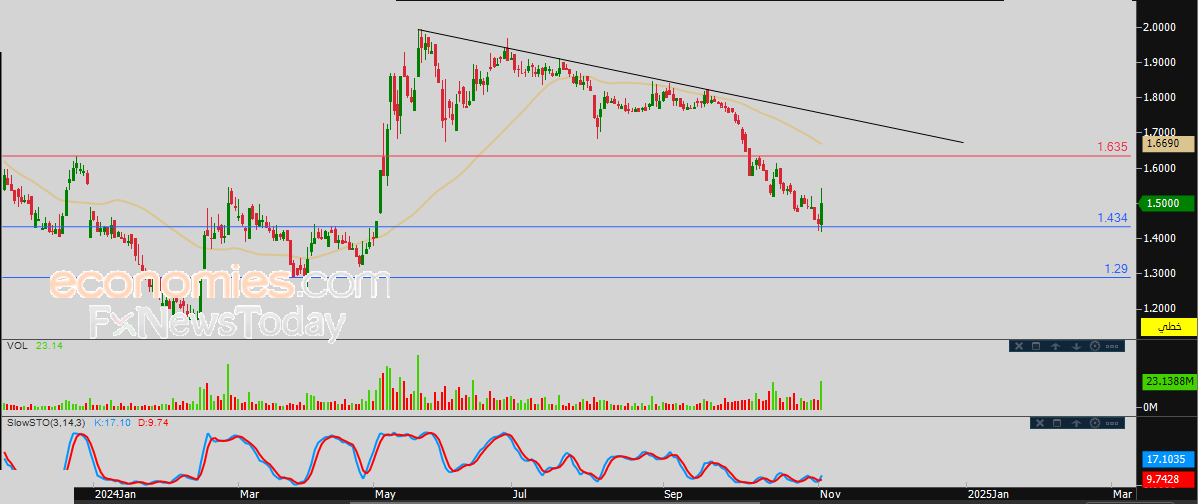Click the Nov date on time axis

(830, 495)
